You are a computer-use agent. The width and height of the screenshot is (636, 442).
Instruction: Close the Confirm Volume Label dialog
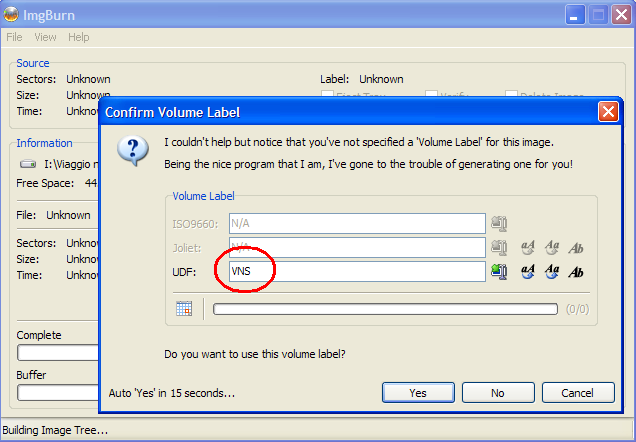click(x=608, y=112)
